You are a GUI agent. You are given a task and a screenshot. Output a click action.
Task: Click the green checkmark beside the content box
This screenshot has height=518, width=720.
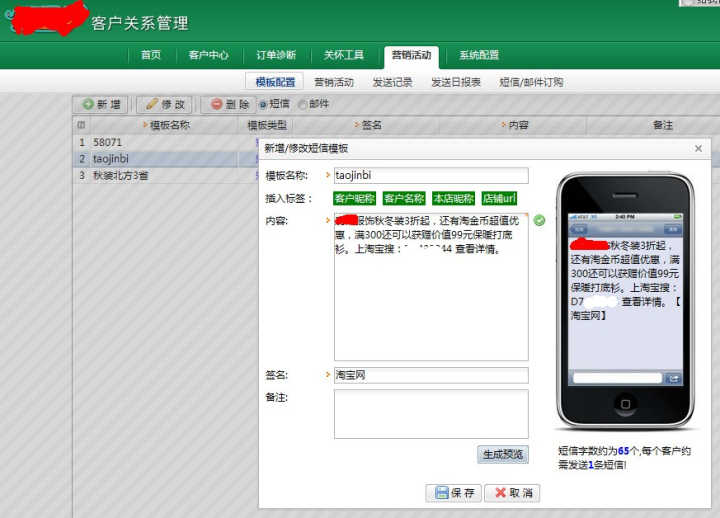(540, 220)
